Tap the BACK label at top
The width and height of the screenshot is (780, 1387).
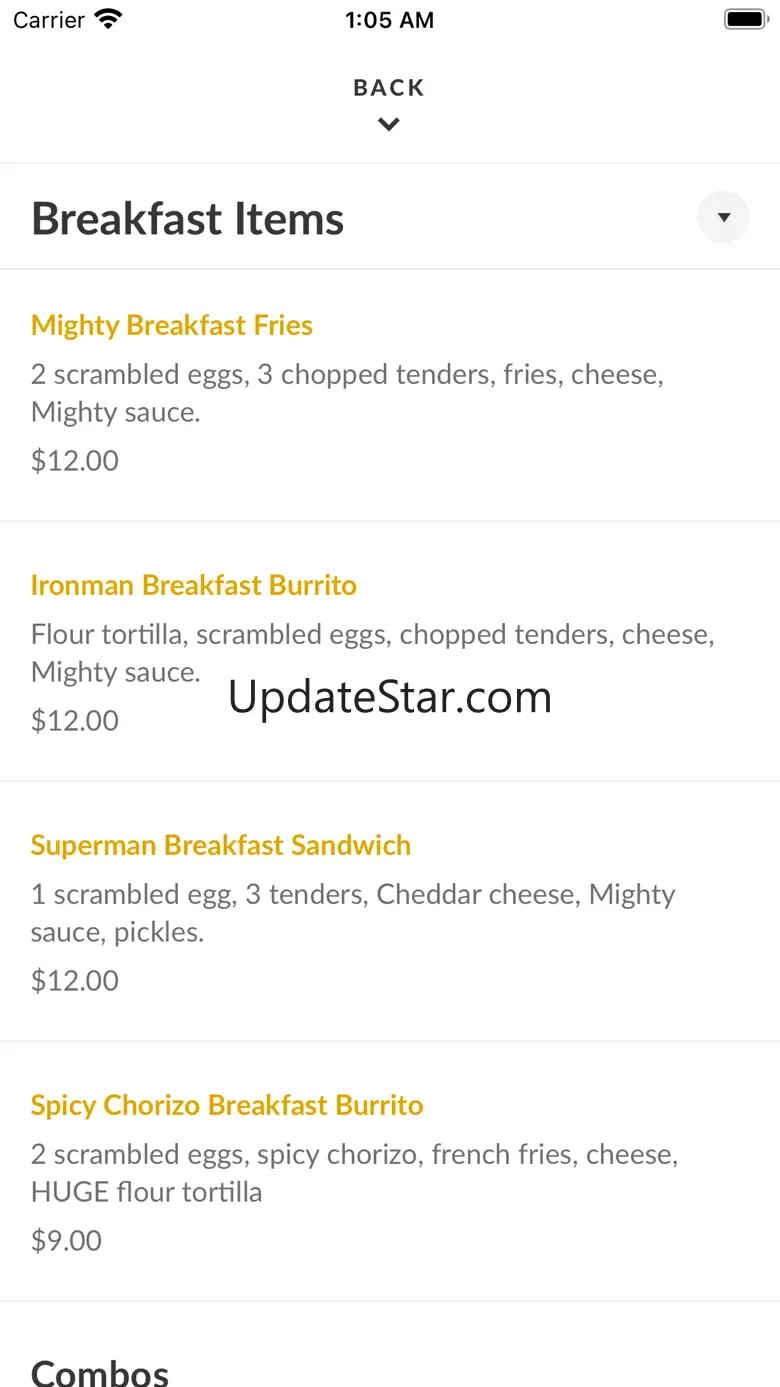(389, 88)
